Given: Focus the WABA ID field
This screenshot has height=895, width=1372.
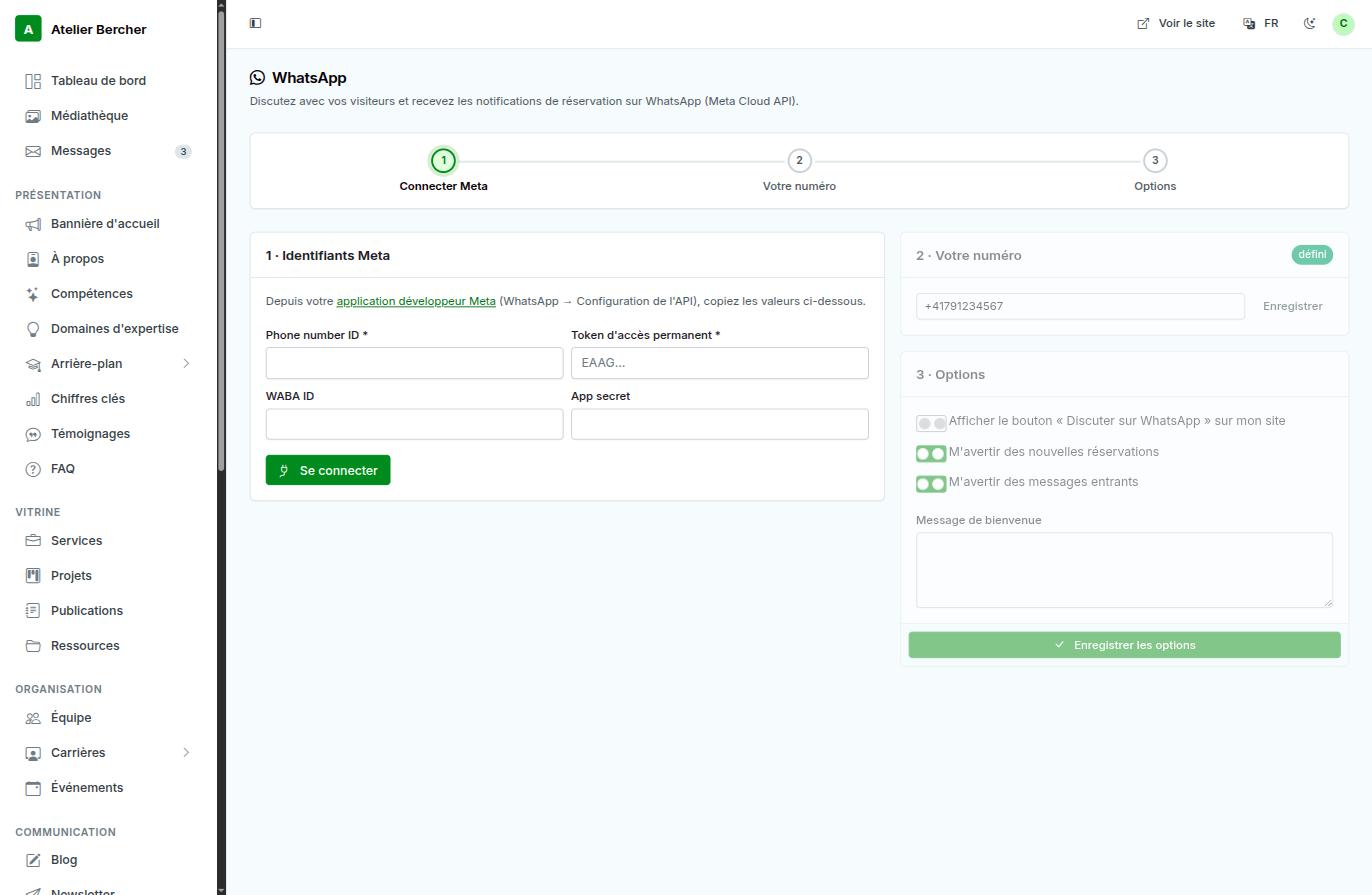Looking at the screenshot, I should [414, 424].
